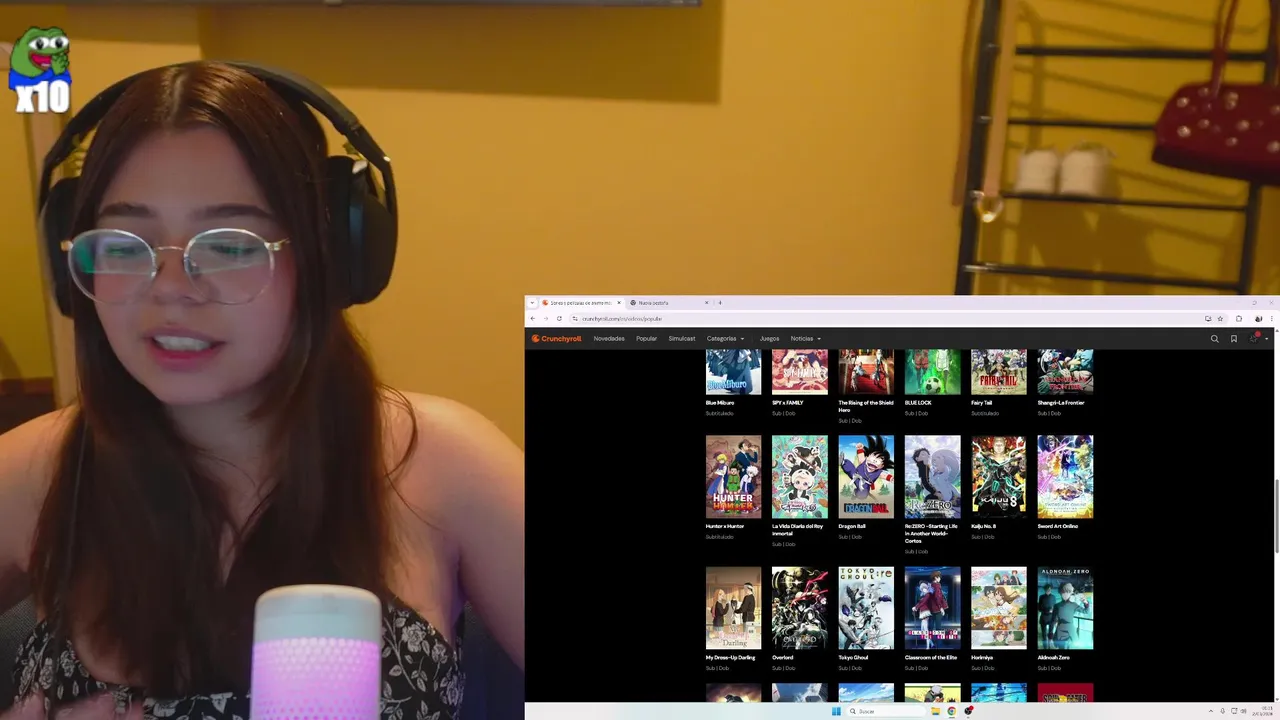The image size is (1280, 720).
Task: Click the page vertical scrollbar thumb
Action: (1275, 515)
